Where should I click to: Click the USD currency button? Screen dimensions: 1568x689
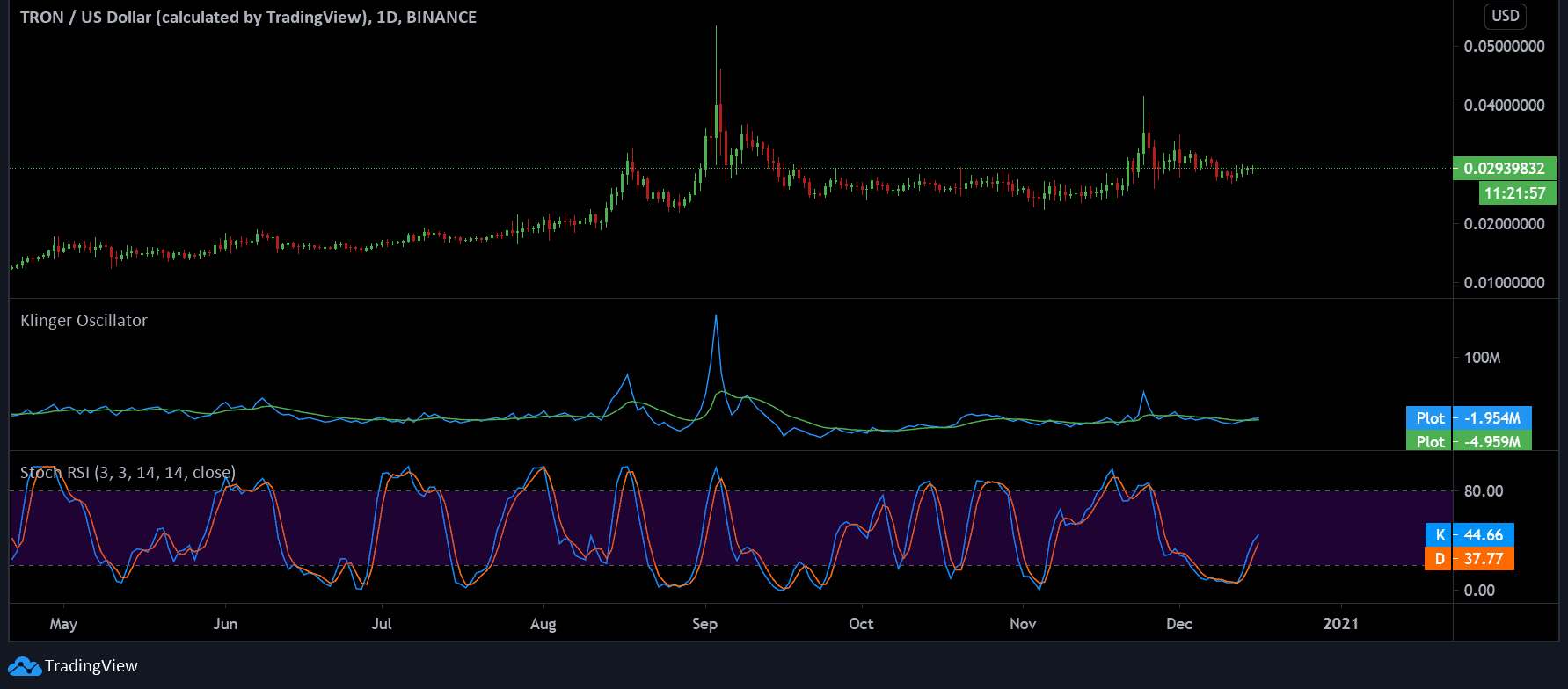coord(1506,16)
